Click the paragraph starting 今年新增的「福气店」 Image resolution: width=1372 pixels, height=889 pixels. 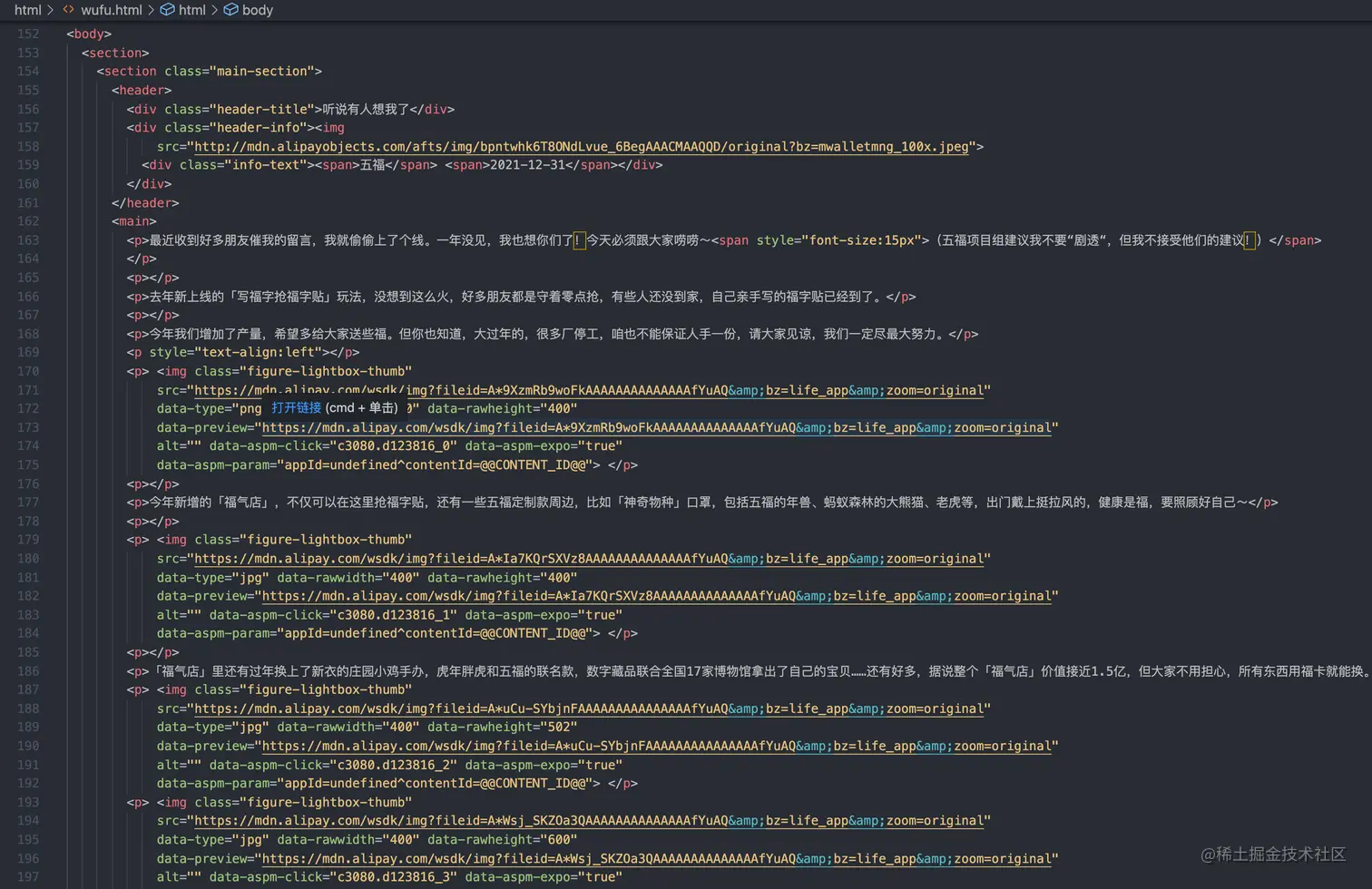click(702, 503)
